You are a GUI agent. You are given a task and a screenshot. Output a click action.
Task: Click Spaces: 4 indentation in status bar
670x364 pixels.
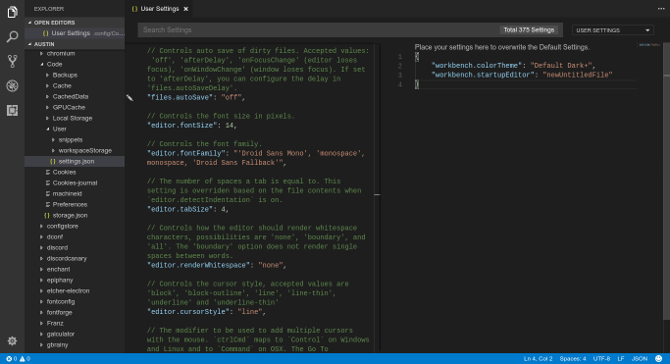point(573,358)
